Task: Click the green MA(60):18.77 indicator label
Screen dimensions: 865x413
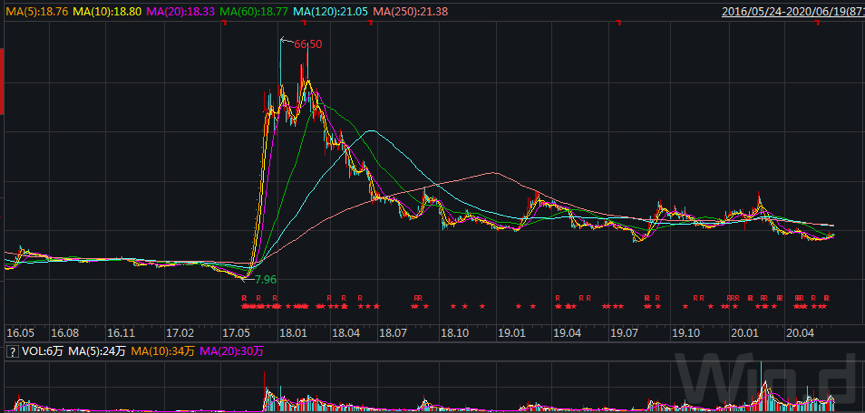Action: (x=253, y=11)
